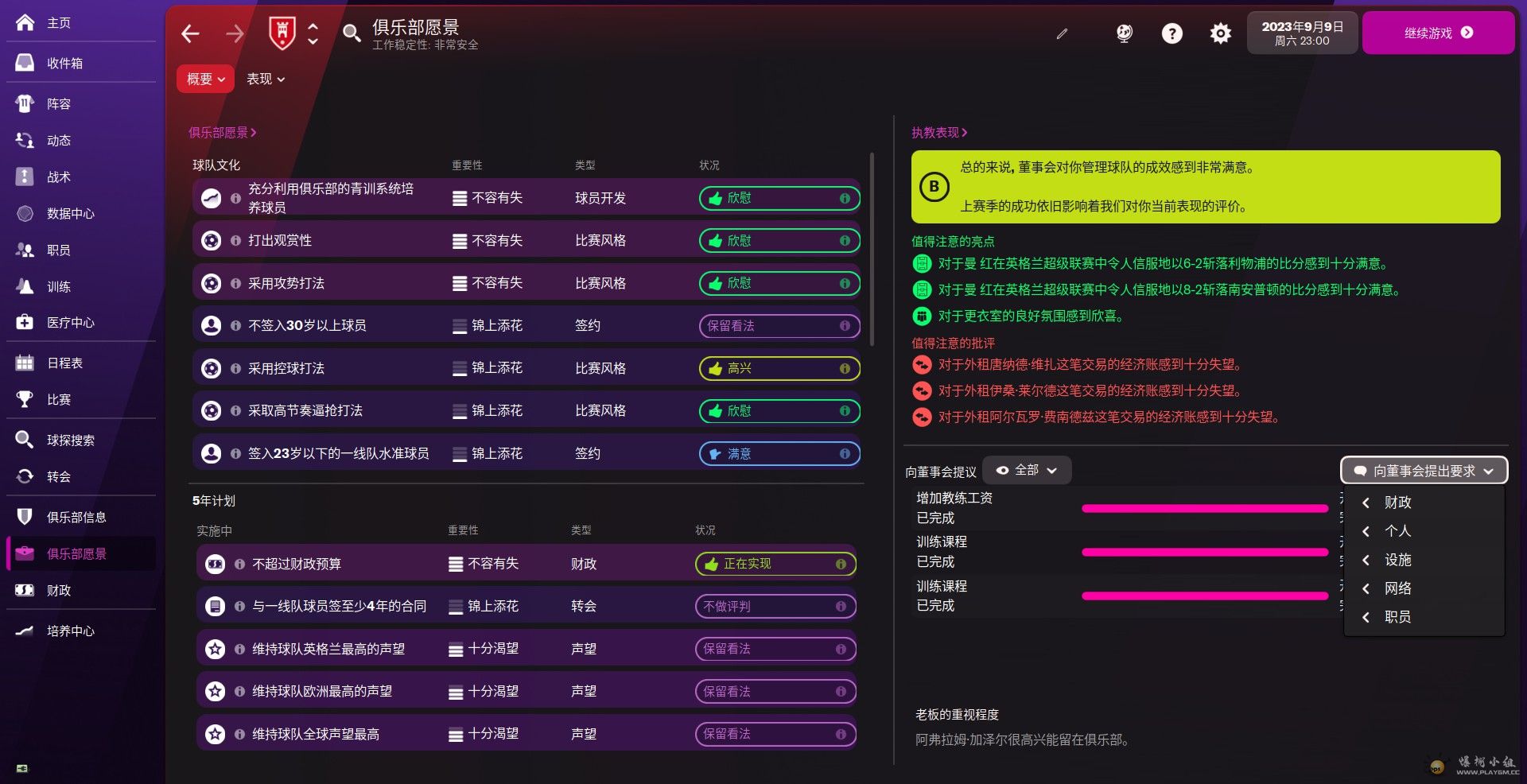
Task: Open 战术 from sidebar
Action: (x=58, y=177)
